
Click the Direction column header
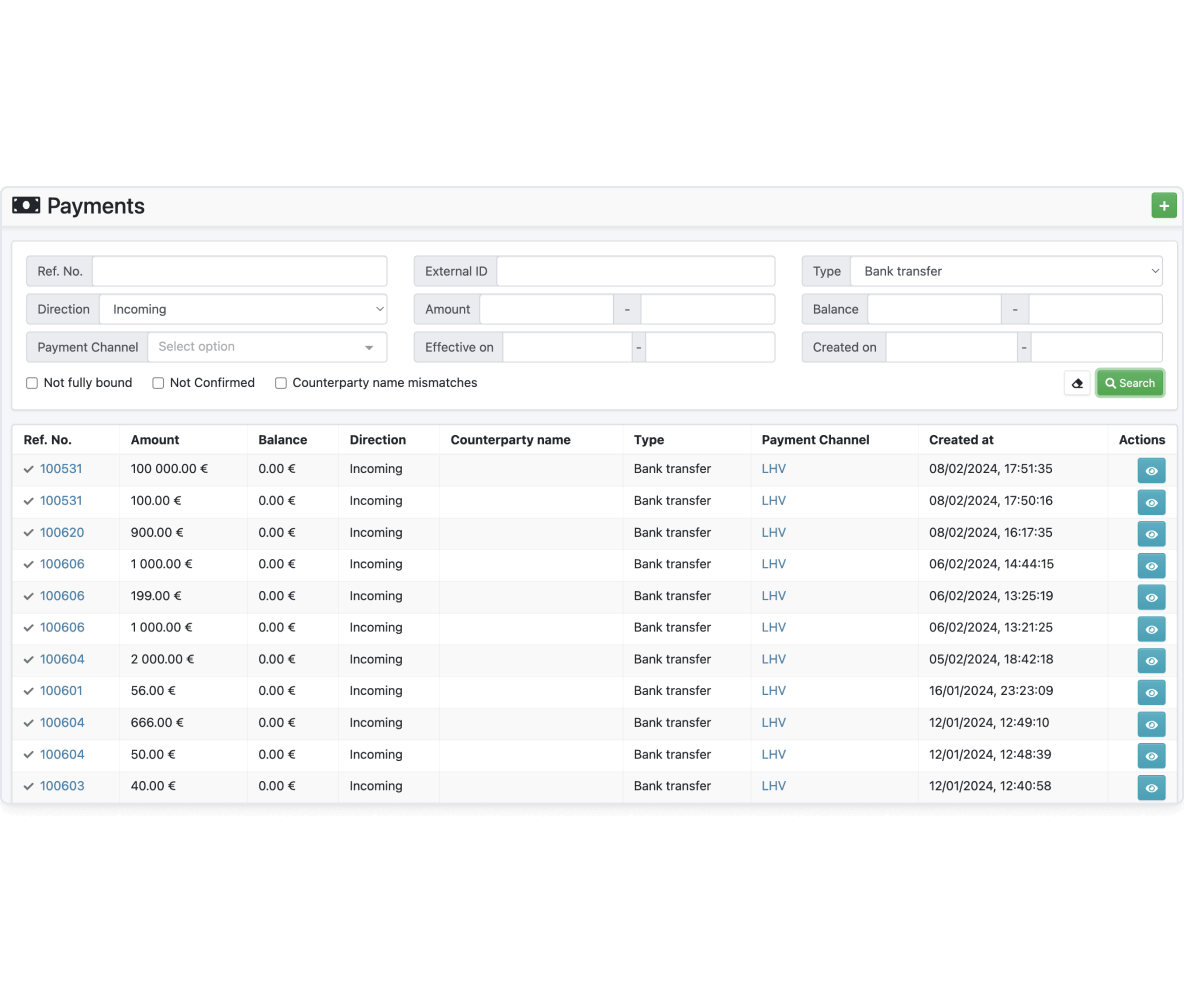(378, 440)
